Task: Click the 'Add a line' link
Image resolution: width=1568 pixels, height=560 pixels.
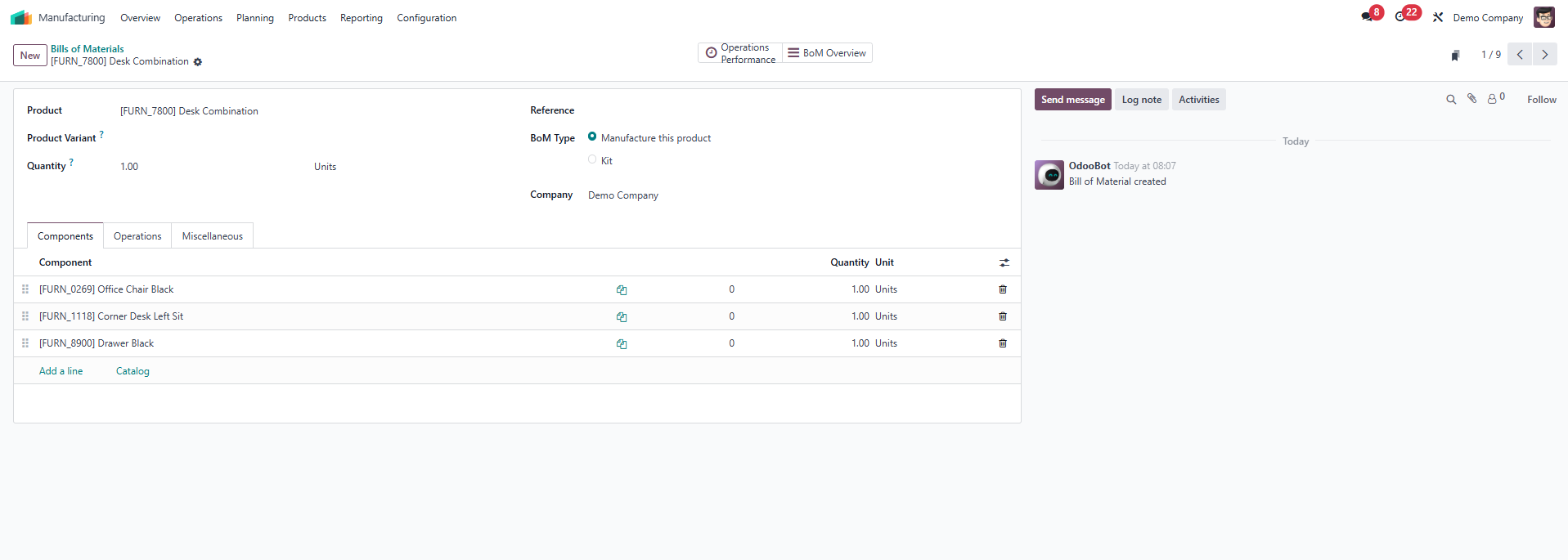Action: [x=61, y=371]
